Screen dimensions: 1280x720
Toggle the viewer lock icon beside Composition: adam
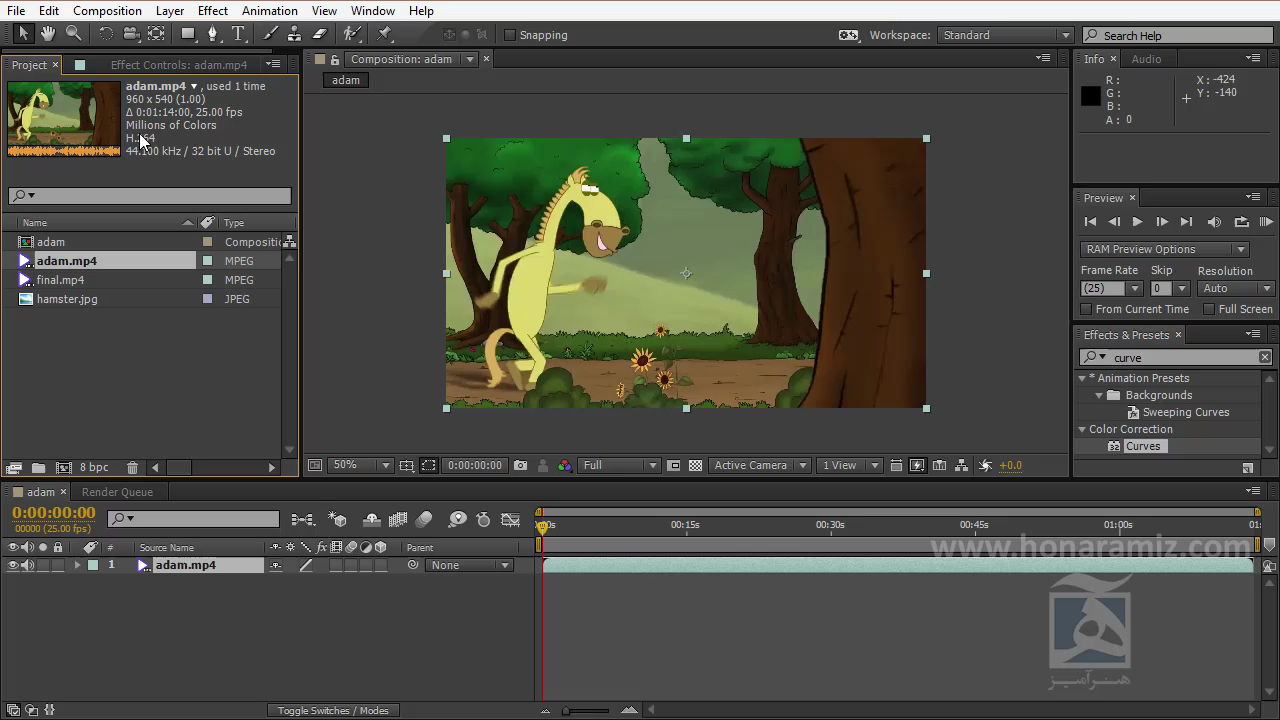(x=335, y=59)
